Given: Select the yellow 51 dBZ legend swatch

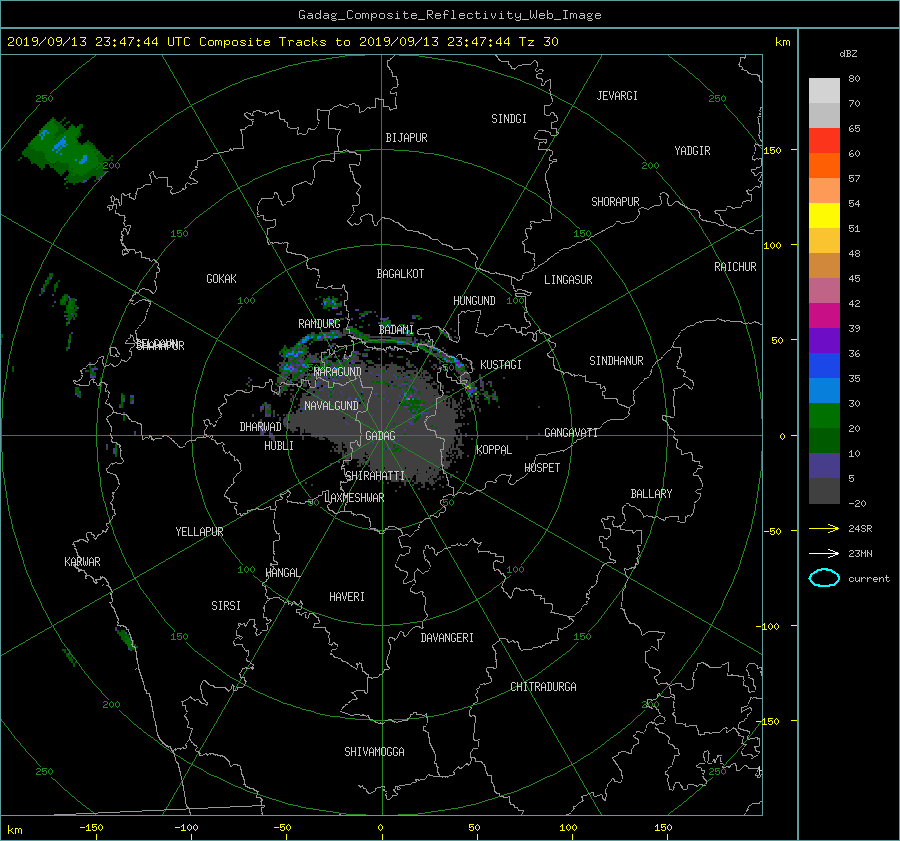Looking at the screenshot, I should click(x=824, y=215).
